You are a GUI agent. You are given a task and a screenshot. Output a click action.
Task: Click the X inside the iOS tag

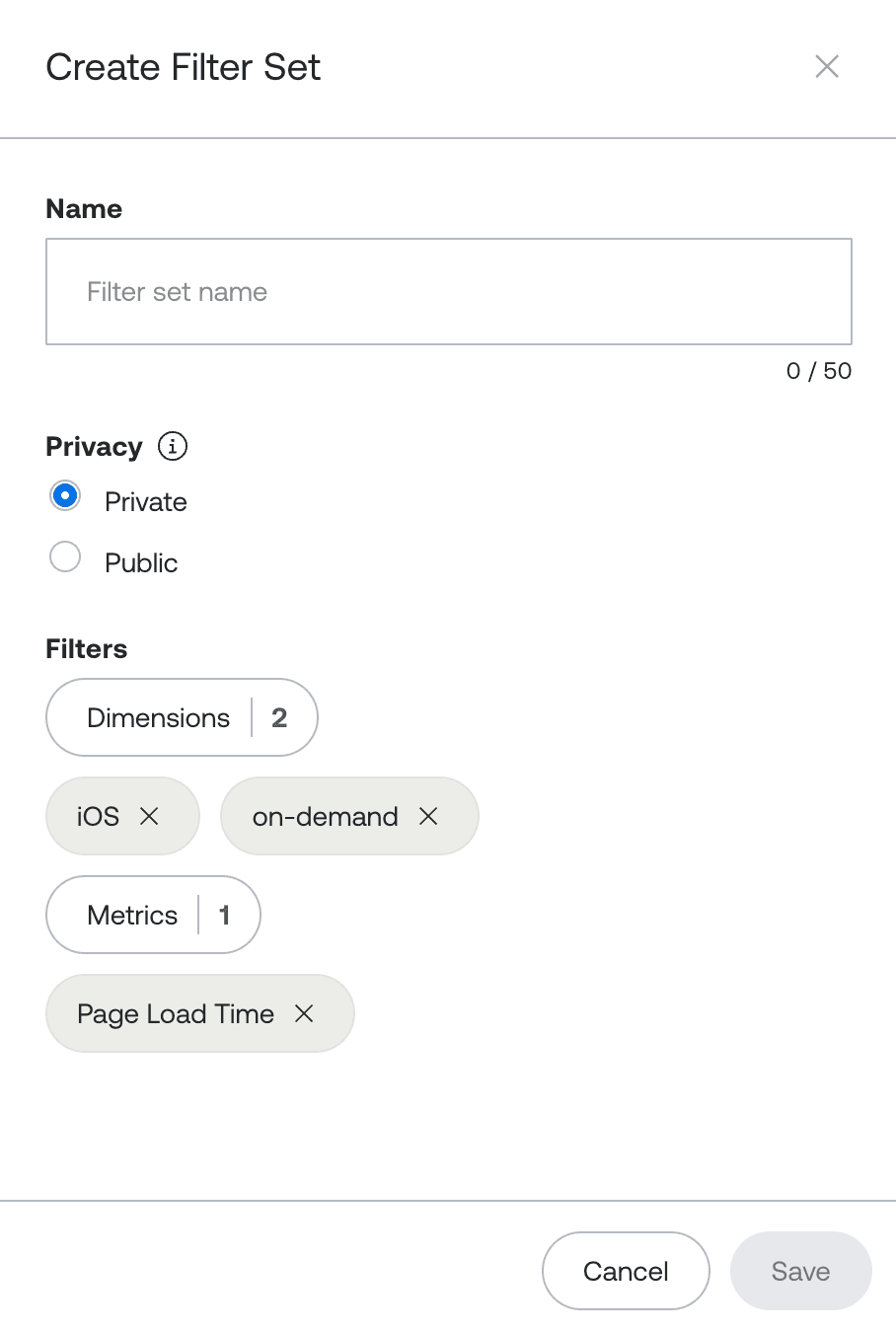point(150,816)
